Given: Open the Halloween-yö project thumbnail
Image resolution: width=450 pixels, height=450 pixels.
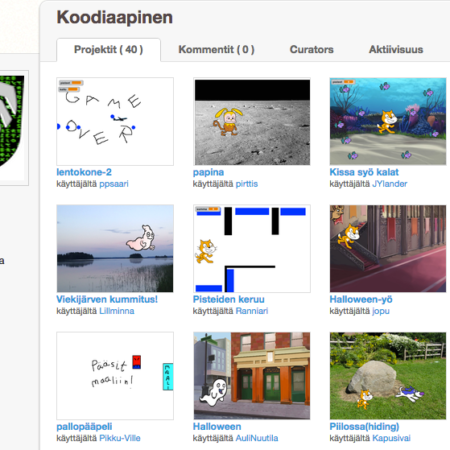Looking at the screenshot, I should (x=388, y=249).
